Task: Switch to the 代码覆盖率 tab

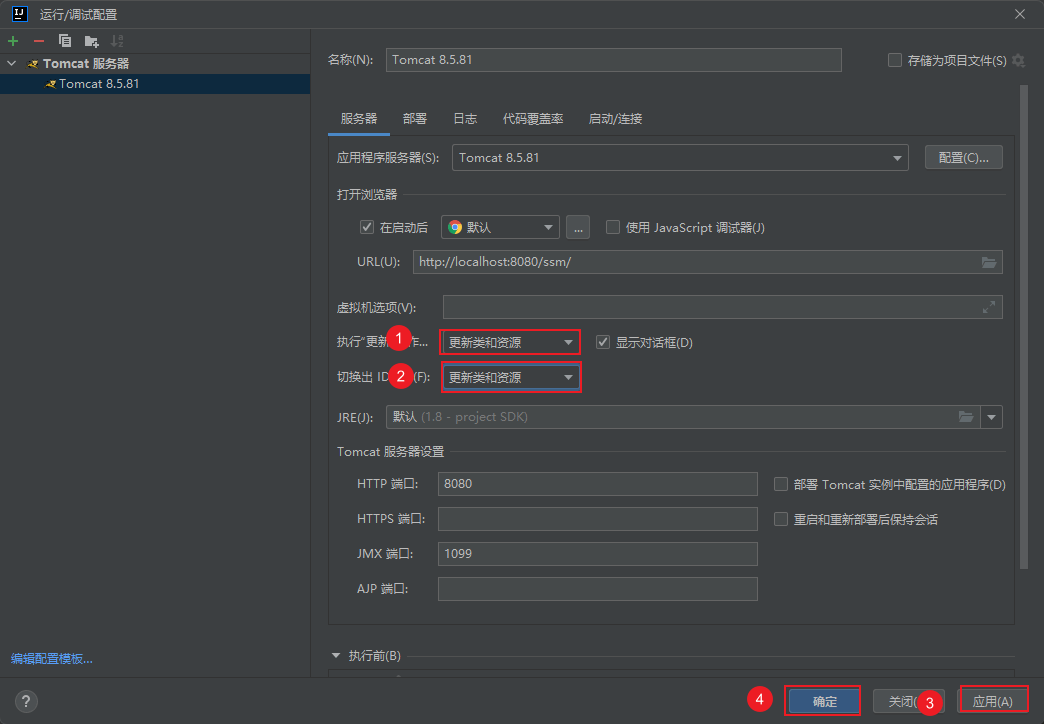Action: click(x=533, y=119)
